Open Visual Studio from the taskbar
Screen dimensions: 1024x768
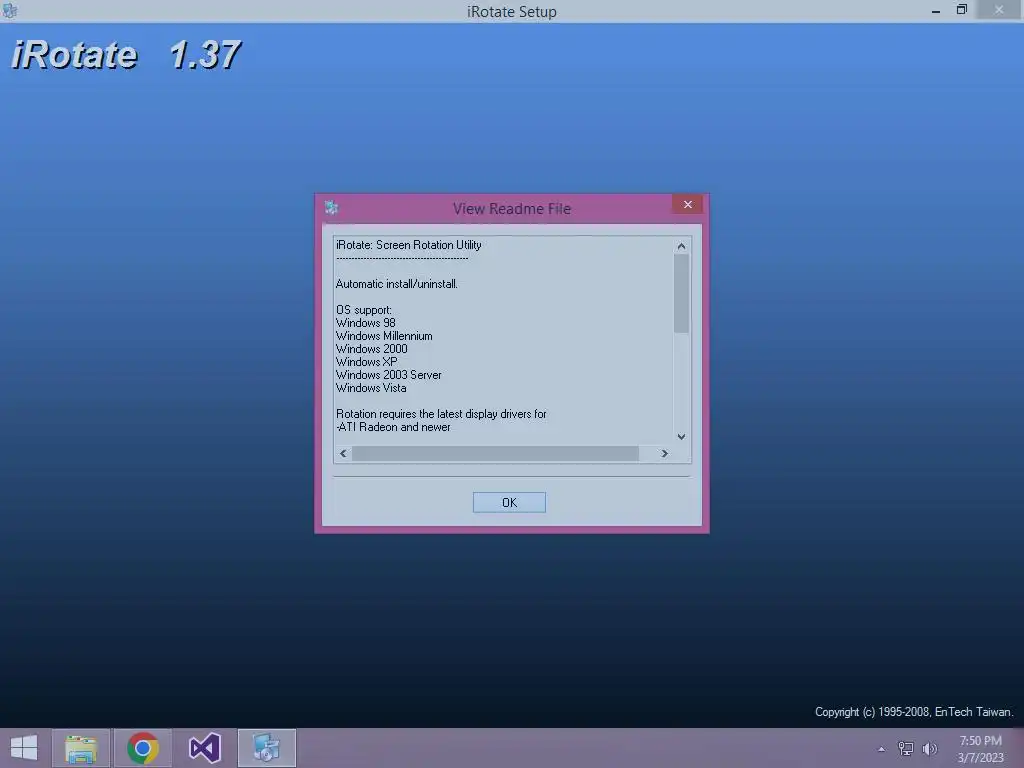[204, 748]
